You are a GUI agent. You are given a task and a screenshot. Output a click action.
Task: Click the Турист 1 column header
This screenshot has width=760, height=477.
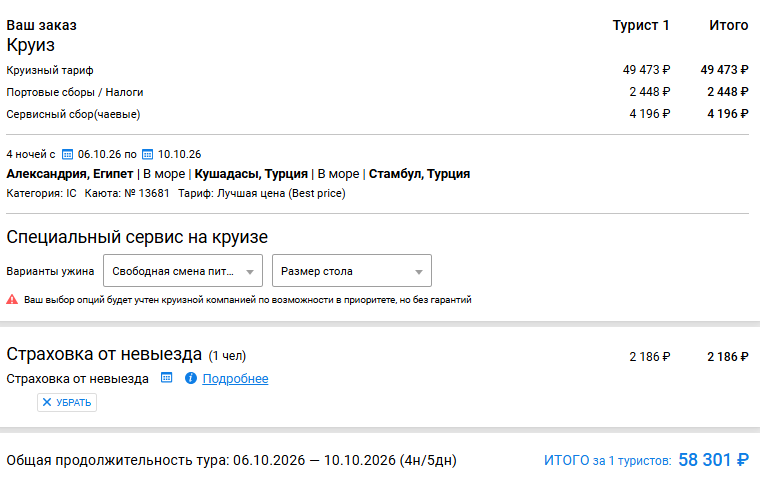(641, 25)
